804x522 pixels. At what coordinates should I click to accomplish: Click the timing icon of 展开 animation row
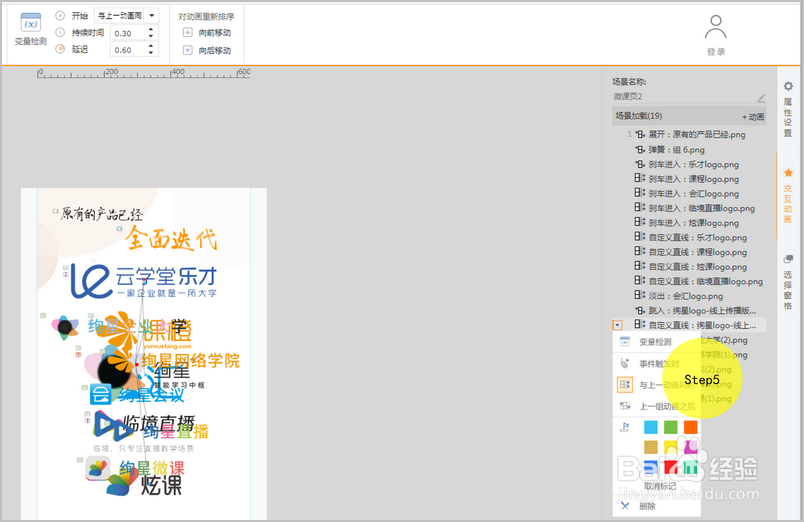640,134
